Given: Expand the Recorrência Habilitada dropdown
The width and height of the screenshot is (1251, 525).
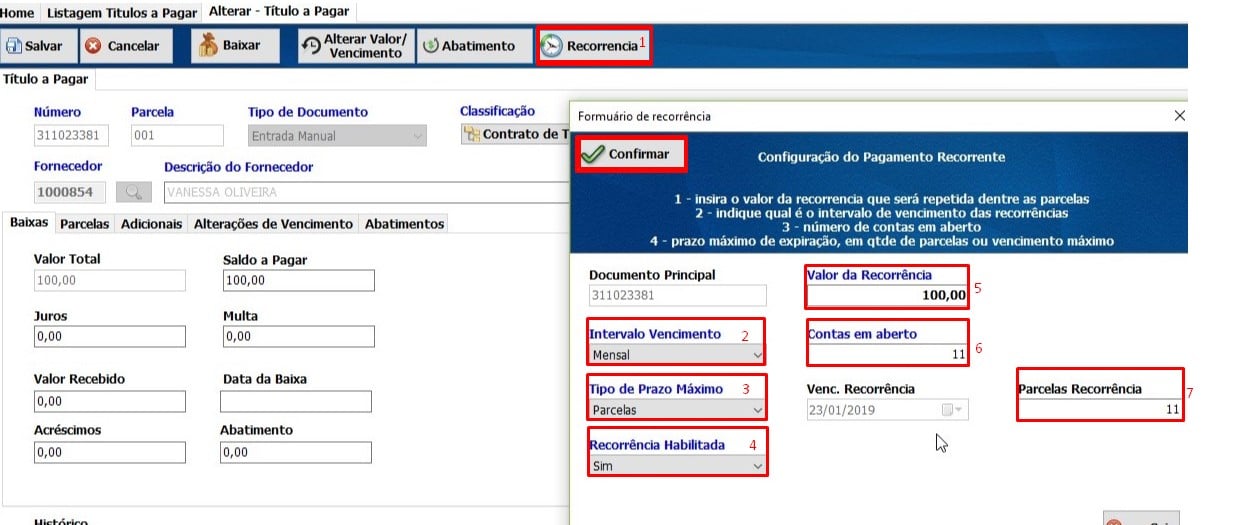Looking at the screenshot, I should click(757, 466).
